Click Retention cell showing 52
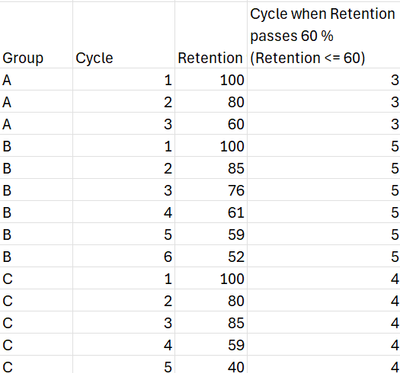This screenshot has width=400, height=373. point(211,256)
